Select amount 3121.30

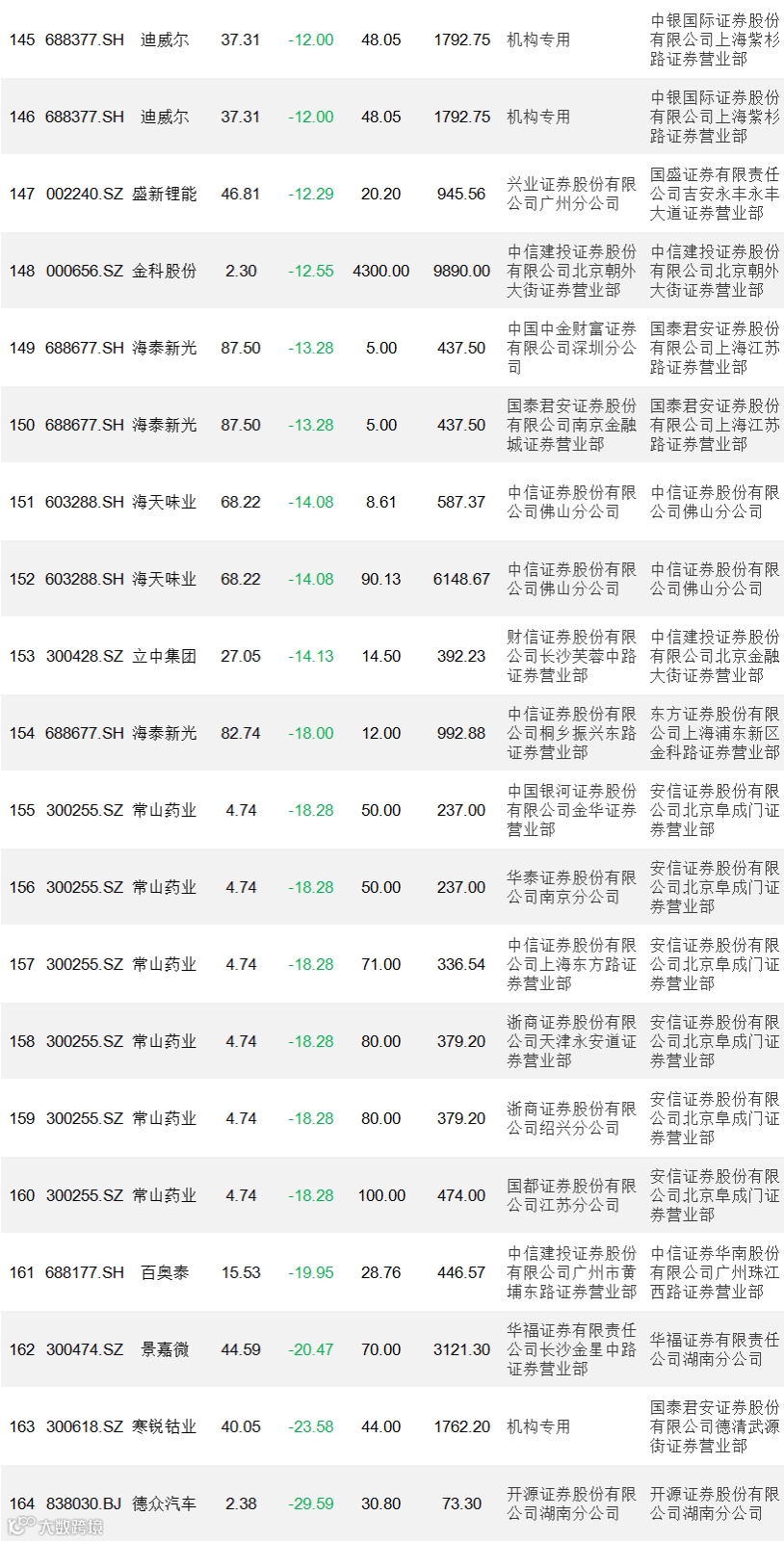(461, 1349)
